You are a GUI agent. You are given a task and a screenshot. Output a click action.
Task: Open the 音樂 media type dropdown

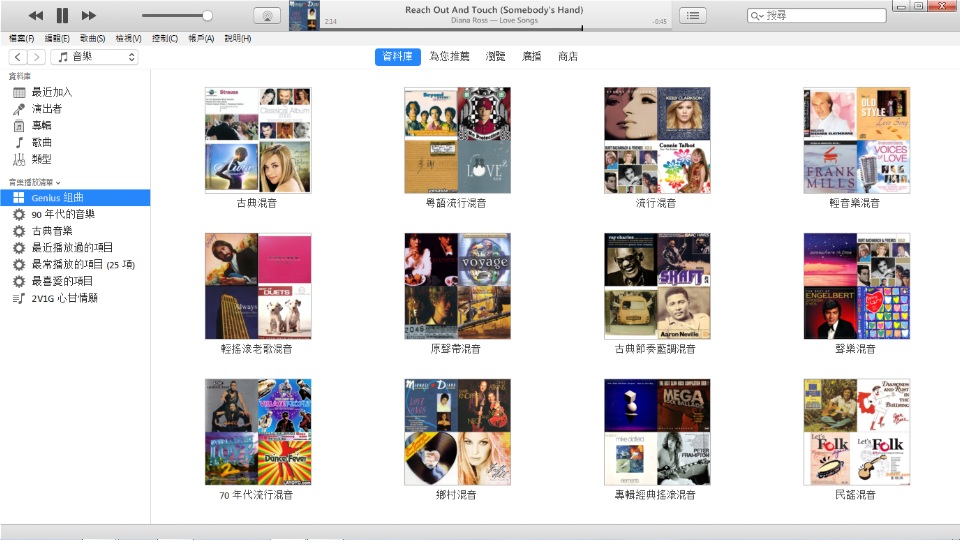click(x=94, y=57)
